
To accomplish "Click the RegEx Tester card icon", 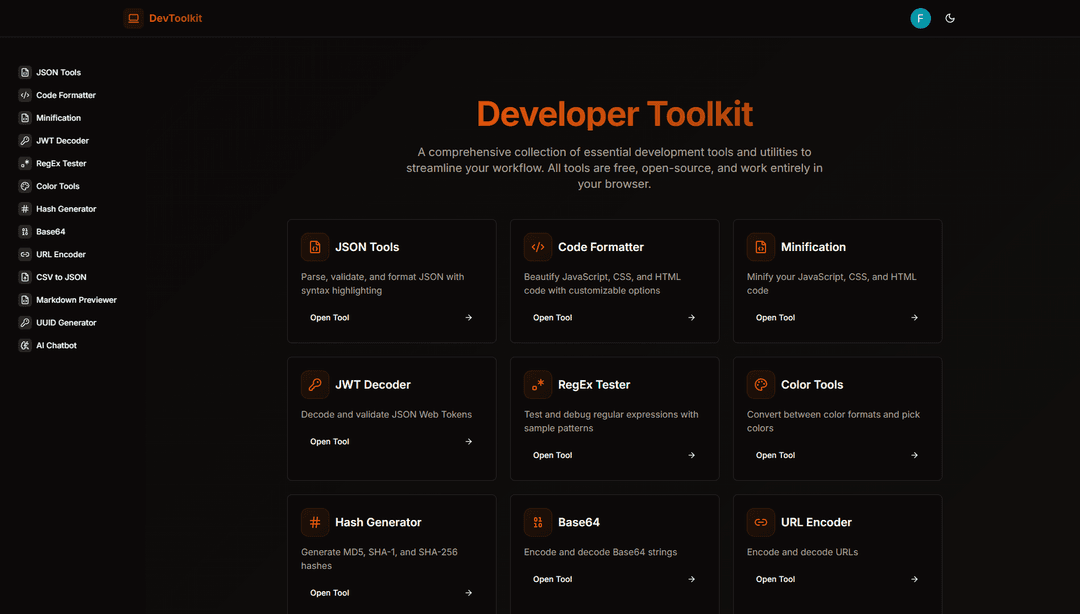I will (538, 385).
